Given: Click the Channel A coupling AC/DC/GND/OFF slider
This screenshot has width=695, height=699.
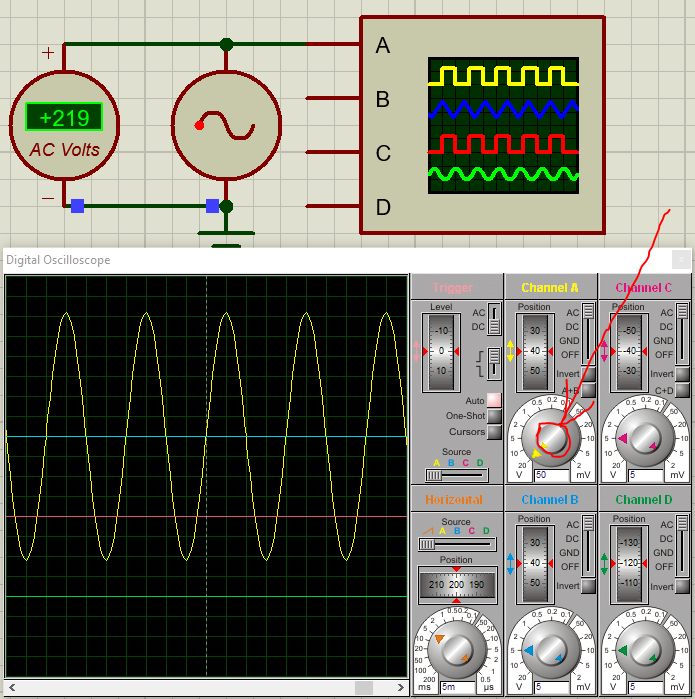Looking at the screenshot, I should (589, 334).
